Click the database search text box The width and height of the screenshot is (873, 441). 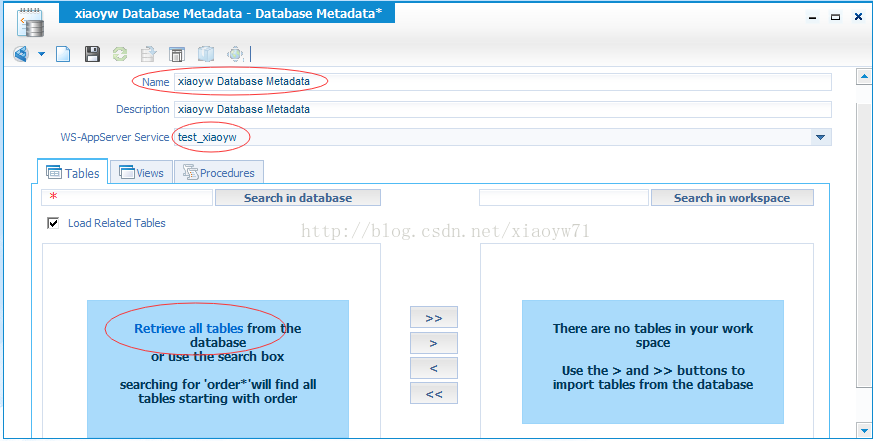coord(127,198)
